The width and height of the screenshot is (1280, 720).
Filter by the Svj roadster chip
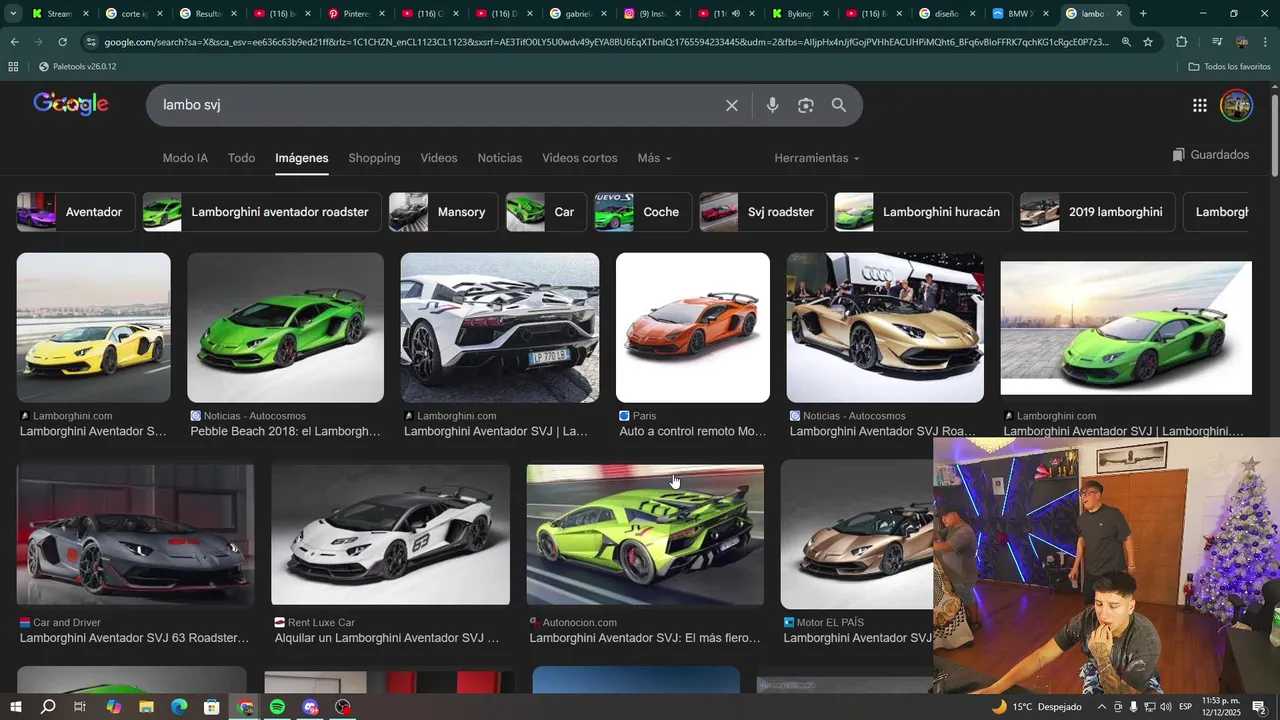pyautogui.click(x=763, y=212)
